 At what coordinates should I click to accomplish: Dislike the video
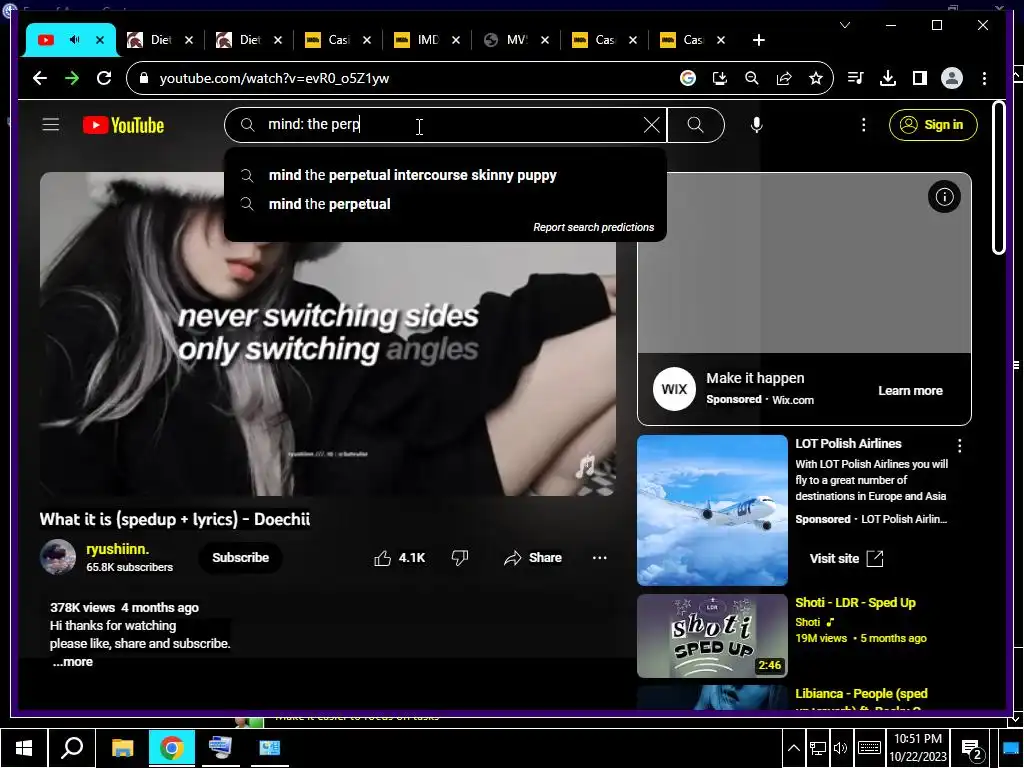click(460, 558)
